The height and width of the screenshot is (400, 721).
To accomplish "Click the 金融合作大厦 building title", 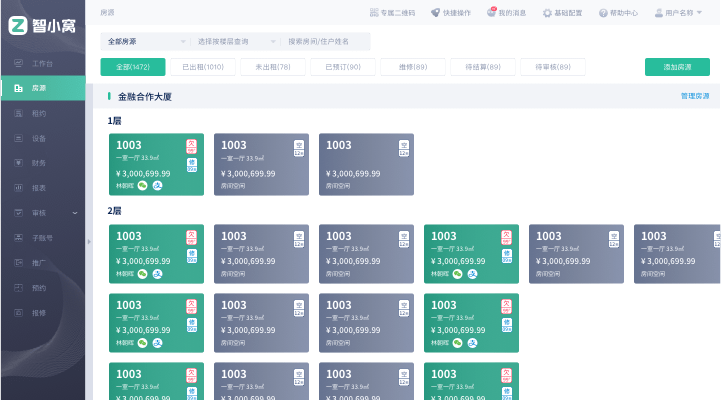I will pos(145,97).
